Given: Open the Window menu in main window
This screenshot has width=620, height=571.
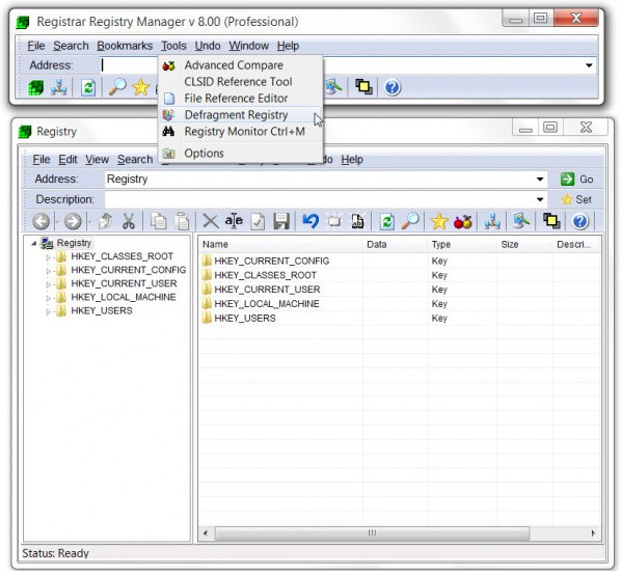Looking at the screenshot, I should (249, 46).
